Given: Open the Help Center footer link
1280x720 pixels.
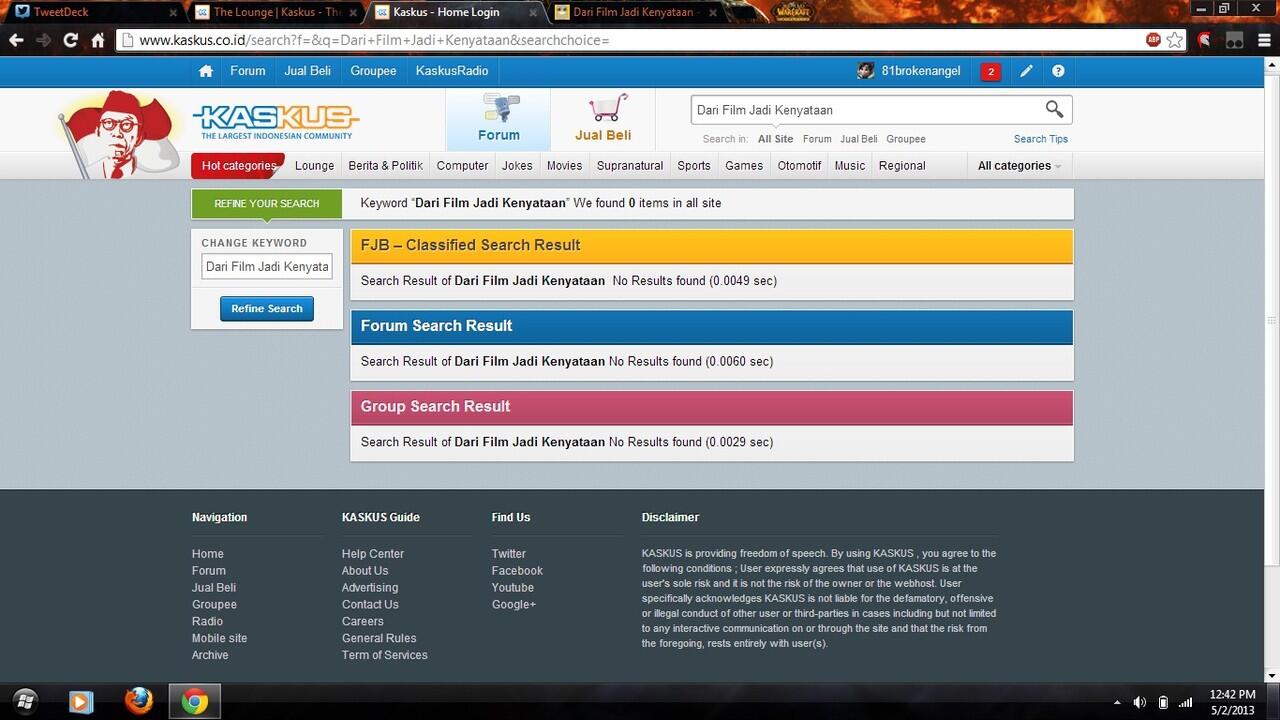Looking at the screenshot, I should 373,554.
